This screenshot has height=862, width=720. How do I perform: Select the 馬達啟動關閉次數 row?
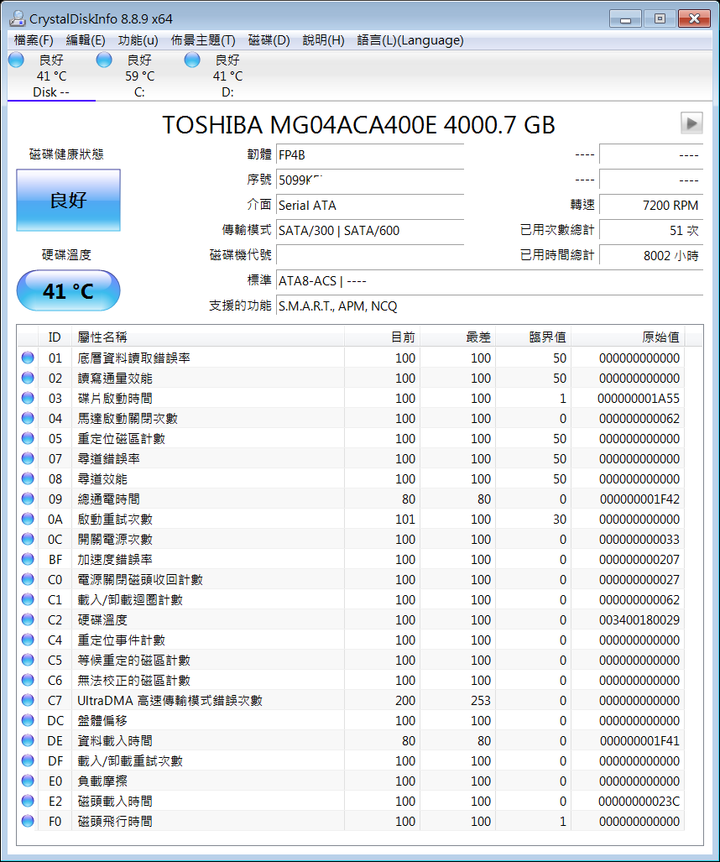351,418
